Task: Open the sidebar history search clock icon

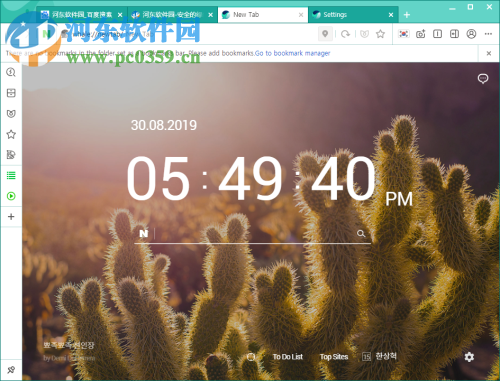Action: coord(11,72)
